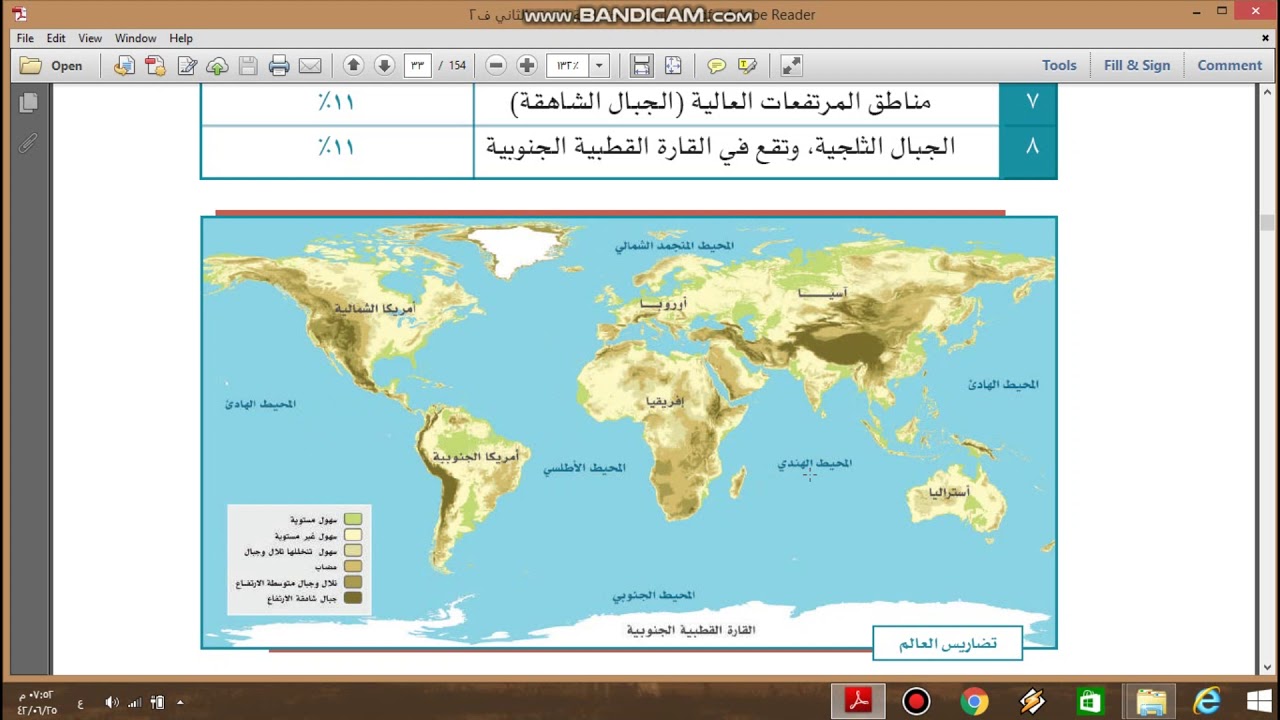Image resolution: width=1280 pixels, height=720 pixels.
Task: Click the 'هضاب' legend color swatch
Action: pyautogui.click(x=353, y=567)
